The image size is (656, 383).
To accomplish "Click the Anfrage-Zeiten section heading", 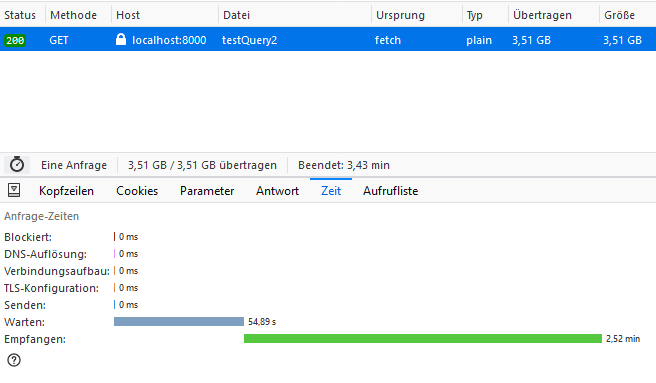I will click(x=41, y=216).
